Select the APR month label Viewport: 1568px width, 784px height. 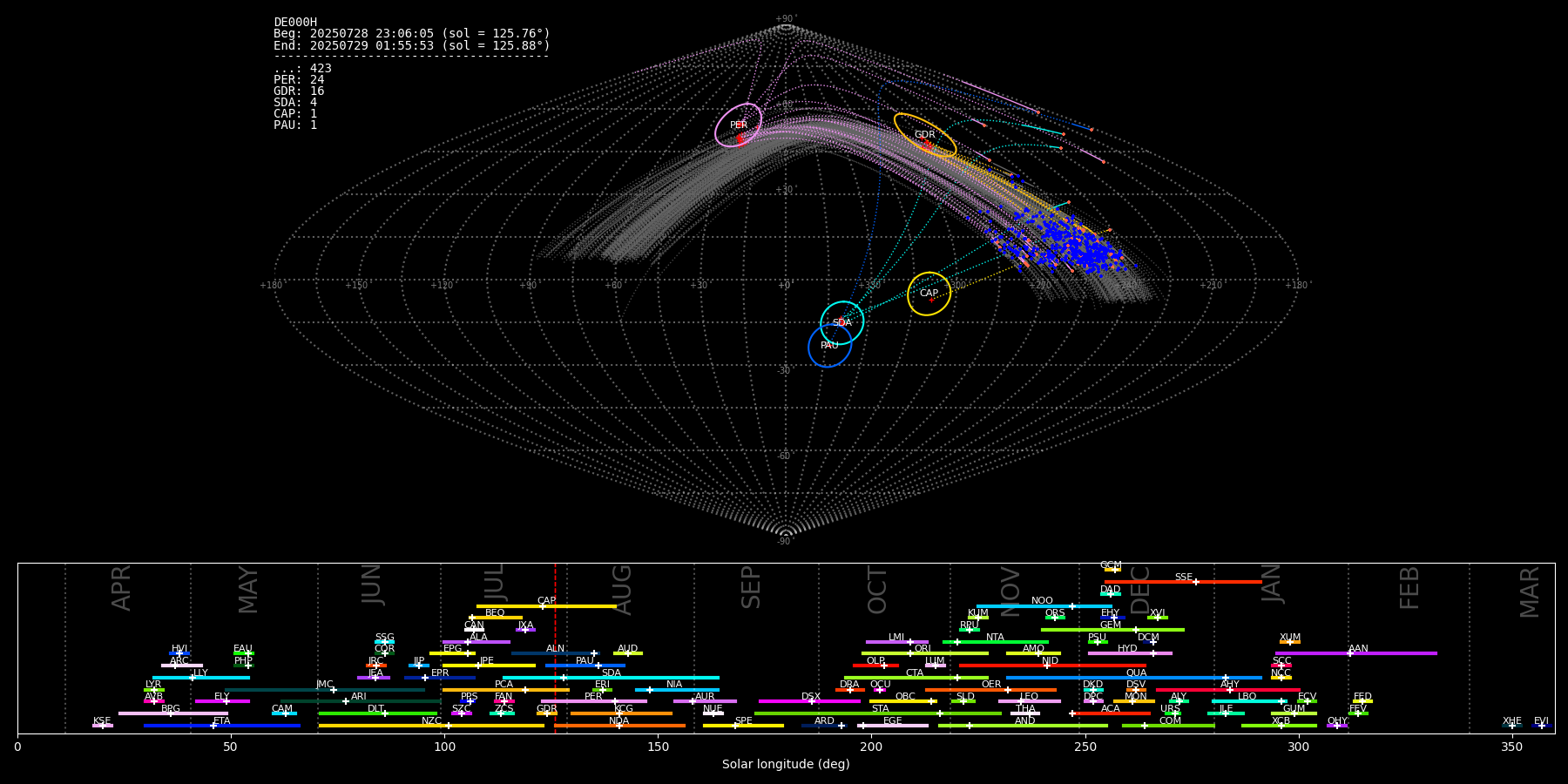pyautogui.click(x=122, y=588)
